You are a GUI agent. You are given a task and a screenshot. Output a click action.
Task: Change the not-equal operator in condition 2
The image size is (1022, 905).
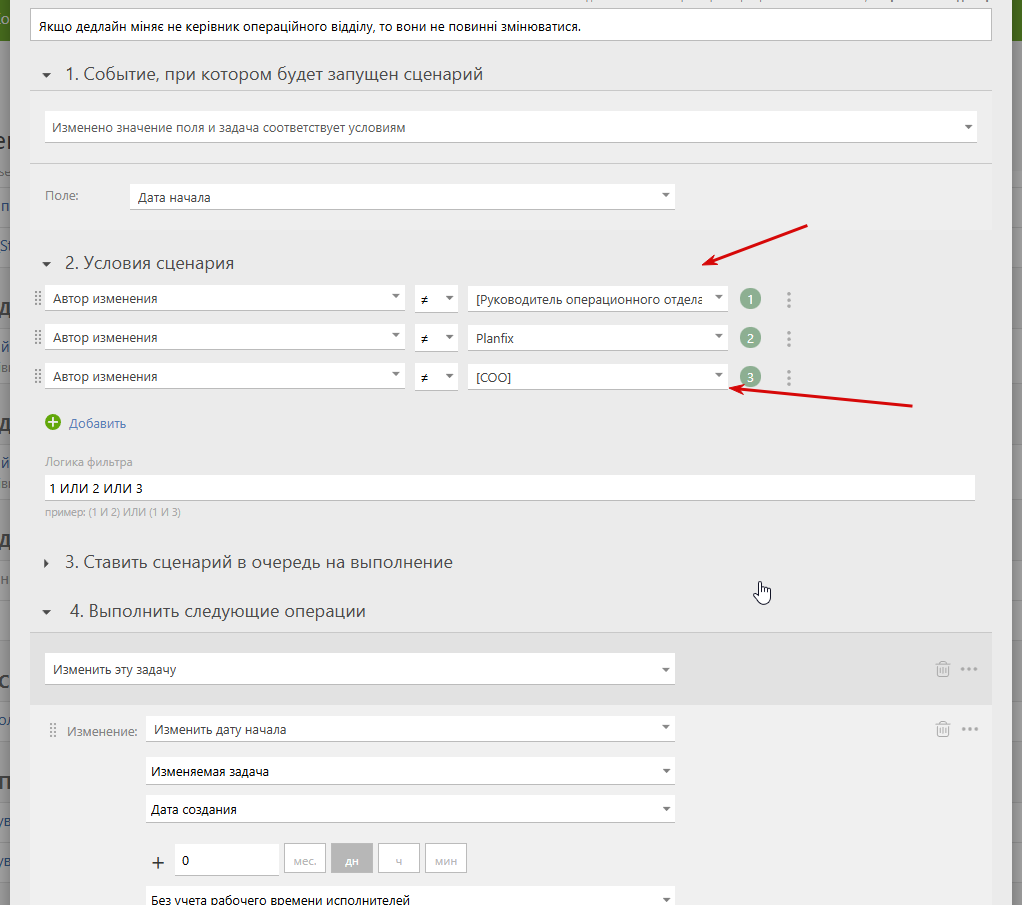click(x=436, y=338)
